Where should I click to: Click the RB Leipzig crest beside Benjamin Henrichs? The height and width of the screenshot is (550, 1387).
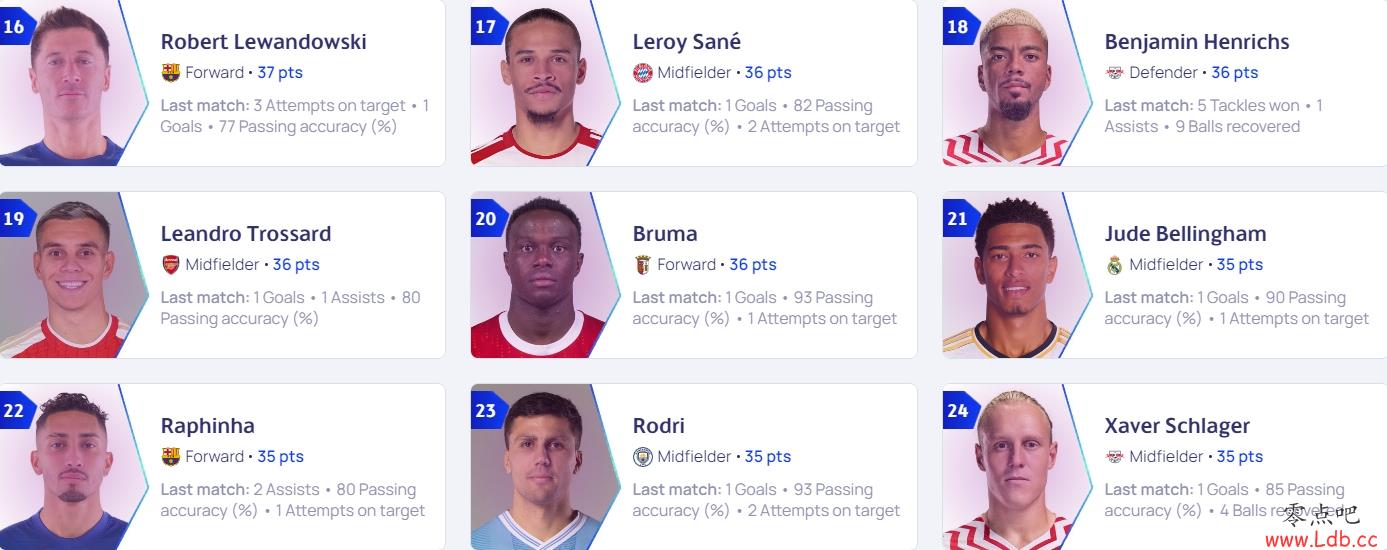click(x=1114, y=73)
